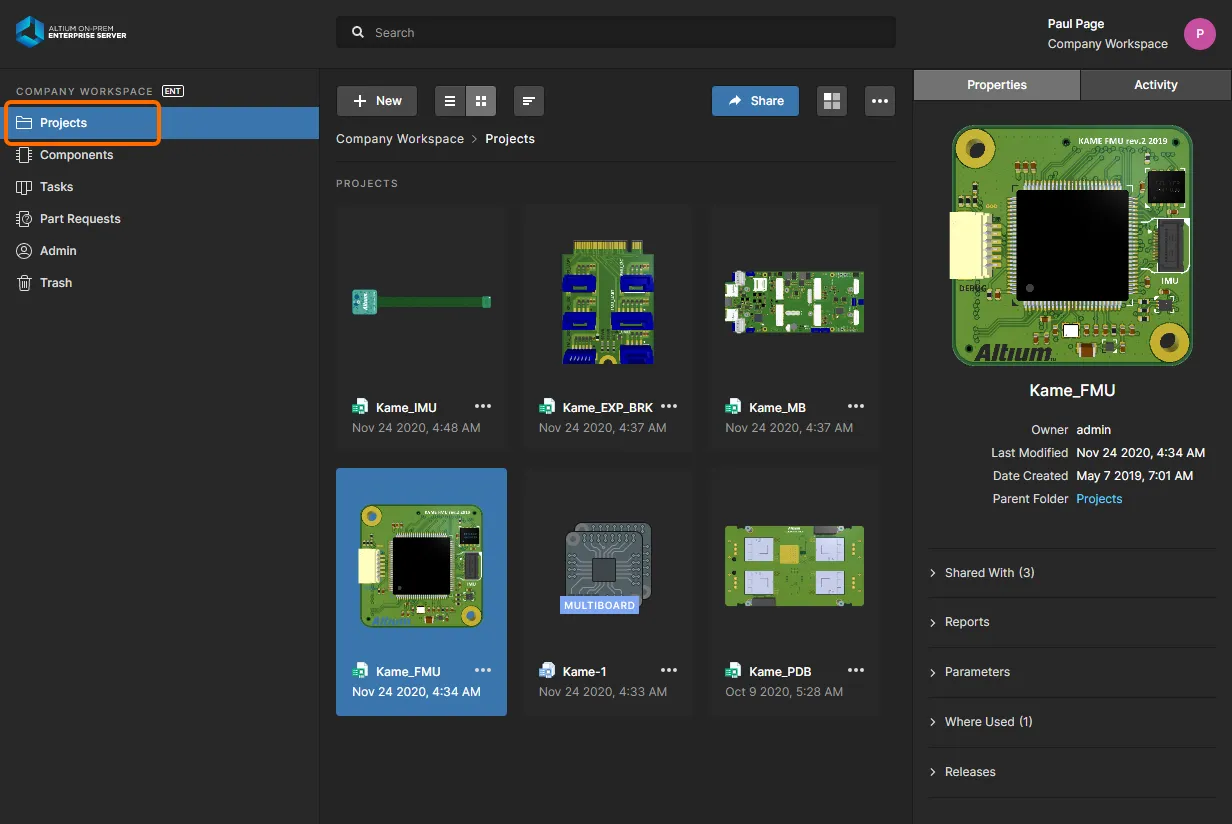
Task: Open the Kame_PDB card's more options menu
Action: click(856, 670)
